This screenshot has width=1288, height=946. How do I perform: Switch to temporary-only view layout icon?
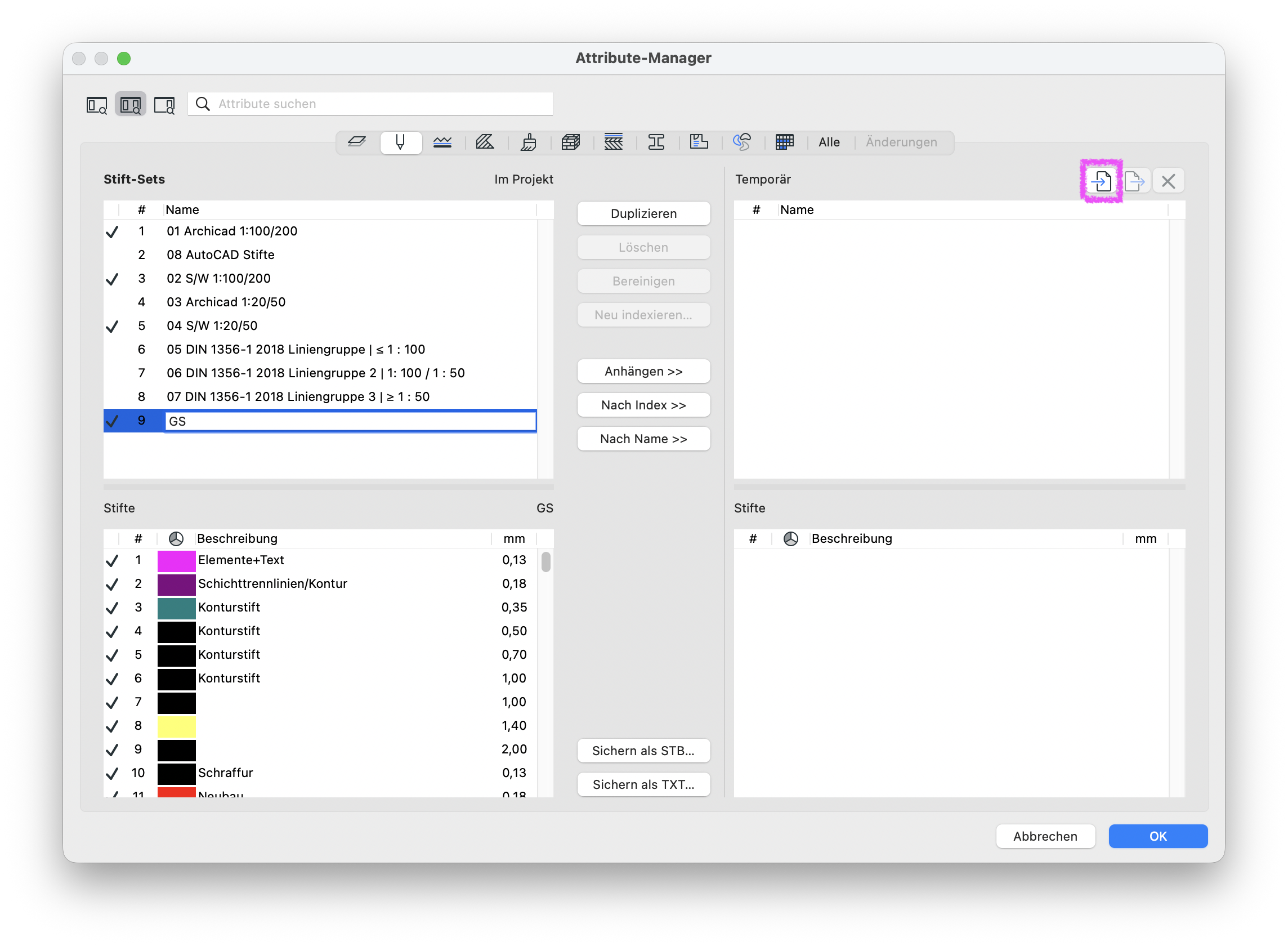[x=165, y=105]
